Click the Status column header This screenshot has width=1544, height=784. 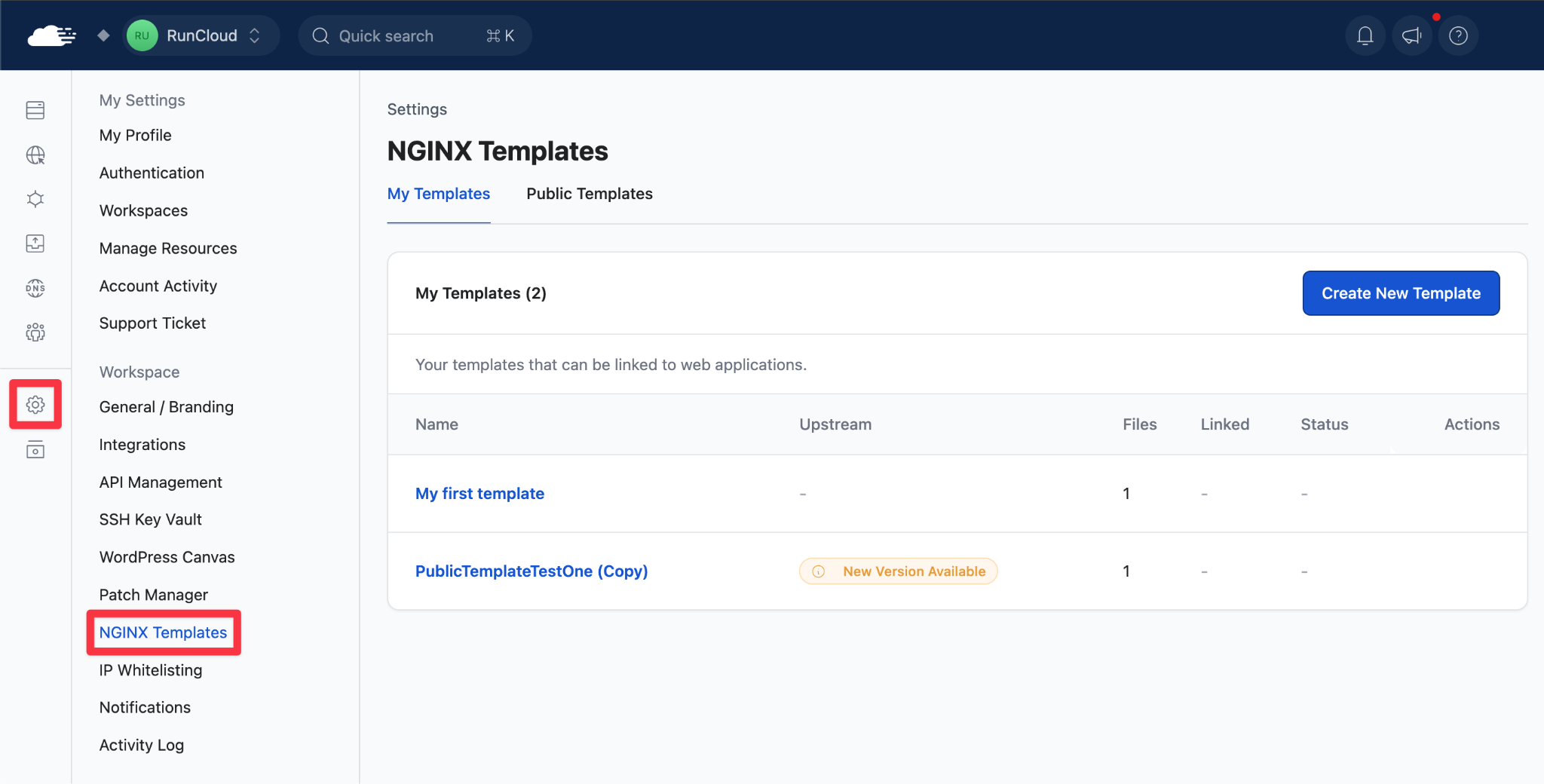coord(1325,424)
